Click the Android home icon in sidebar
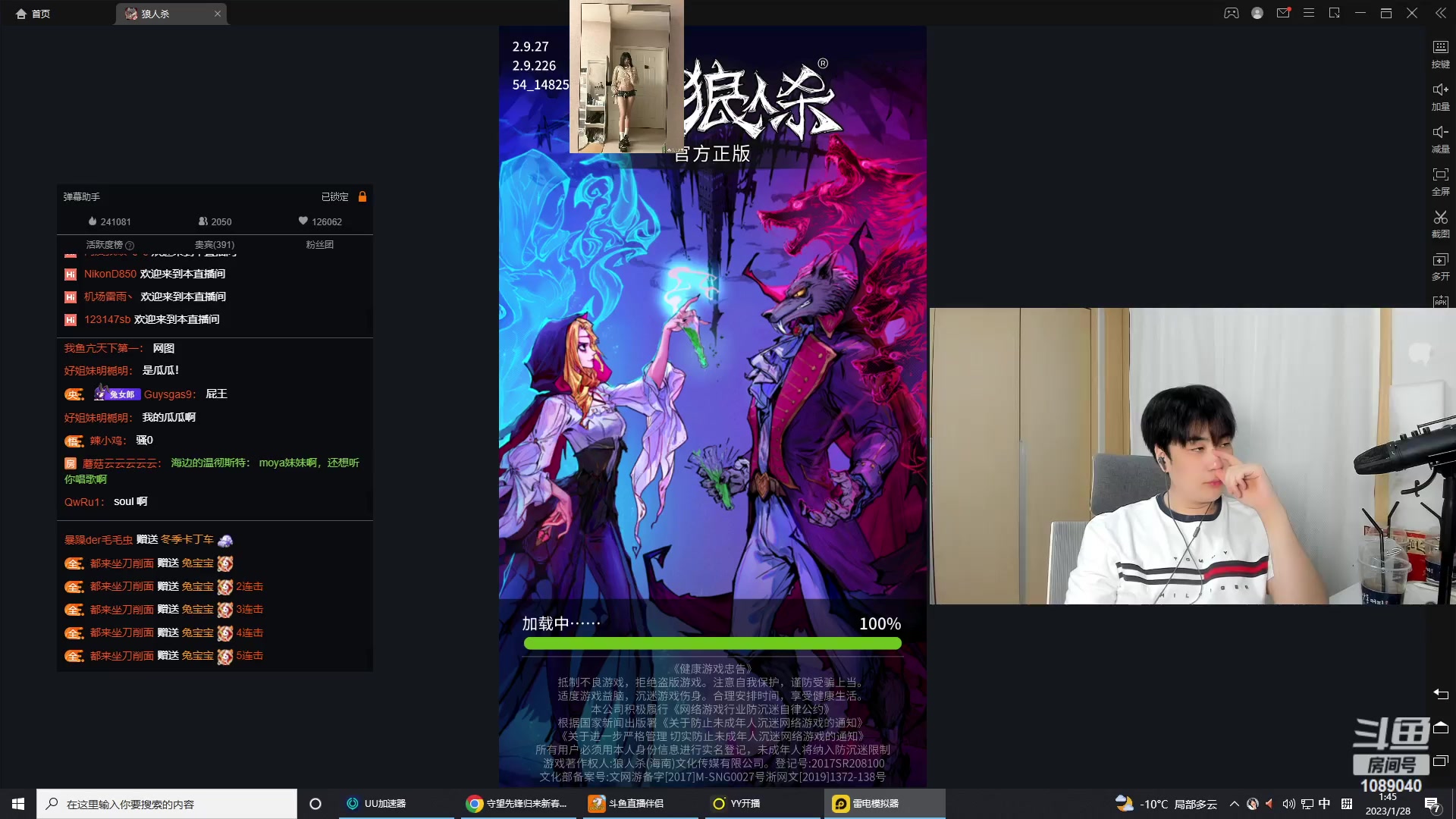The height and width of the screenshot is (819, 1456). click(x=1441, y=727)
